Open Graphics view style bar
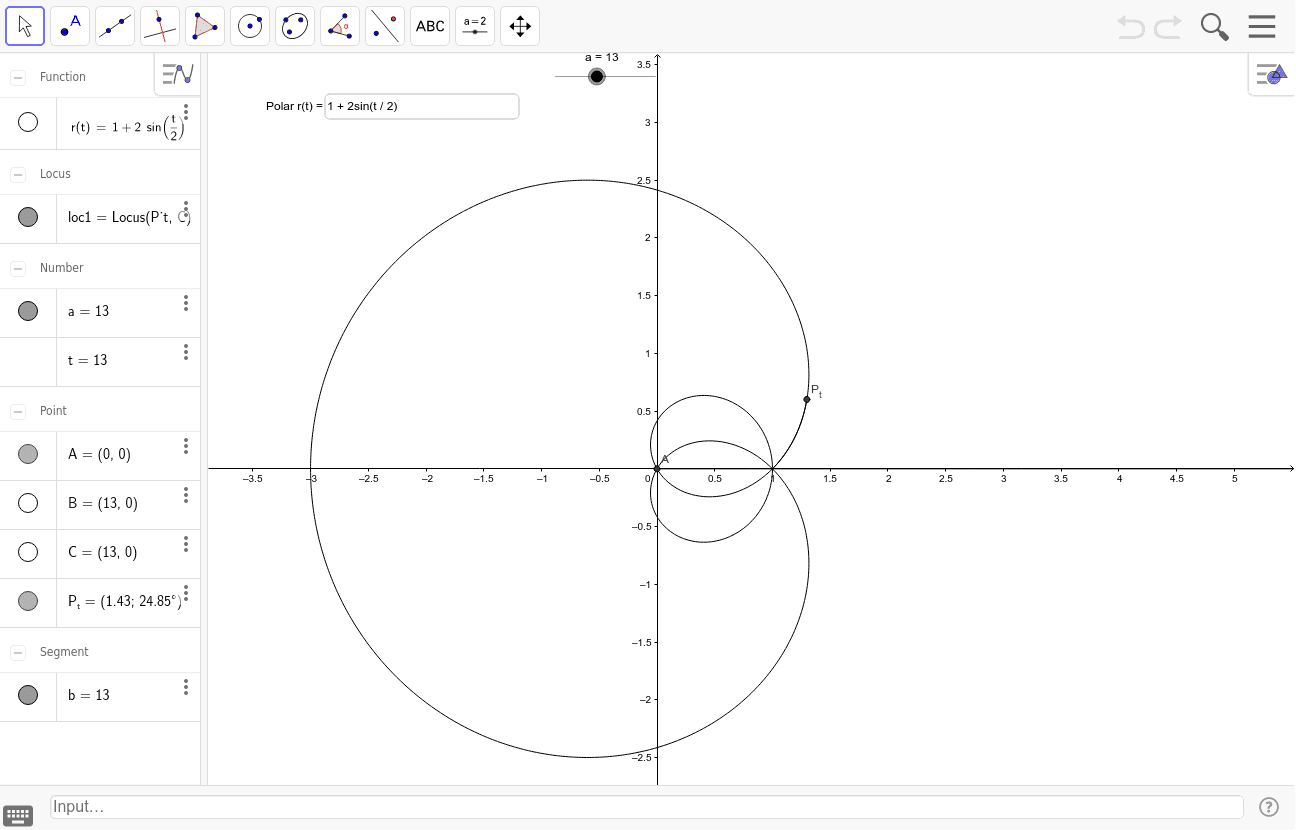1296x830 pixels. point(1272,74)
